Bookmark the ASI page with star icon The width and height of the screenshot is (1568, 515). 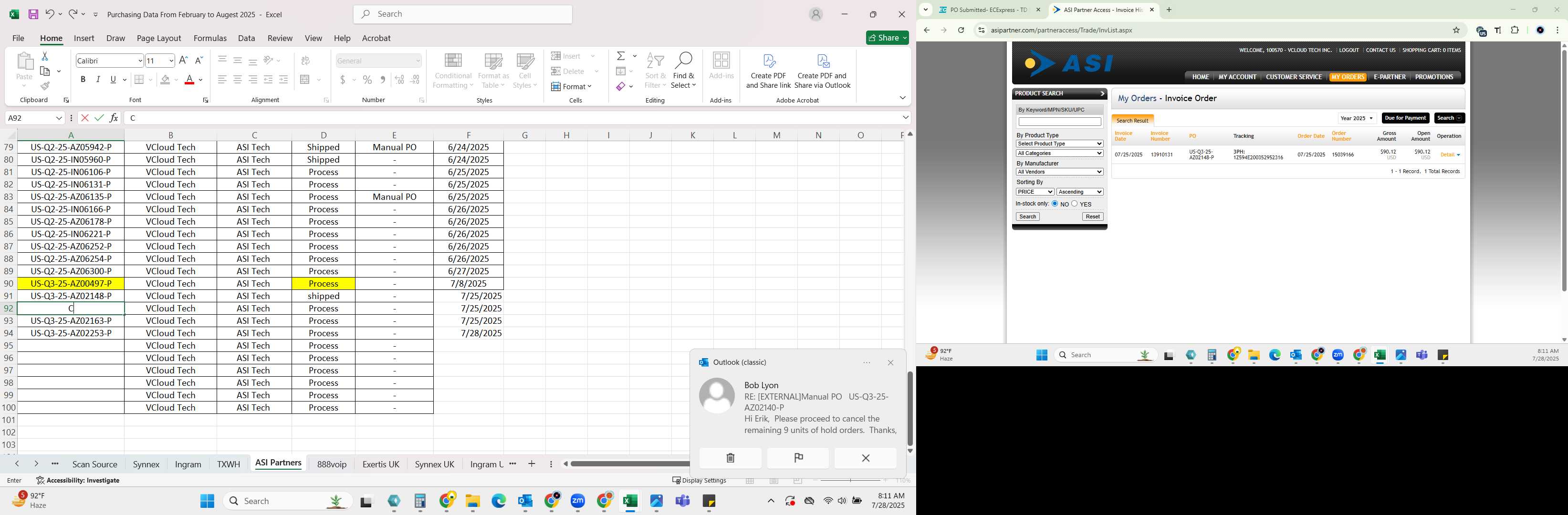[1456, 30]
